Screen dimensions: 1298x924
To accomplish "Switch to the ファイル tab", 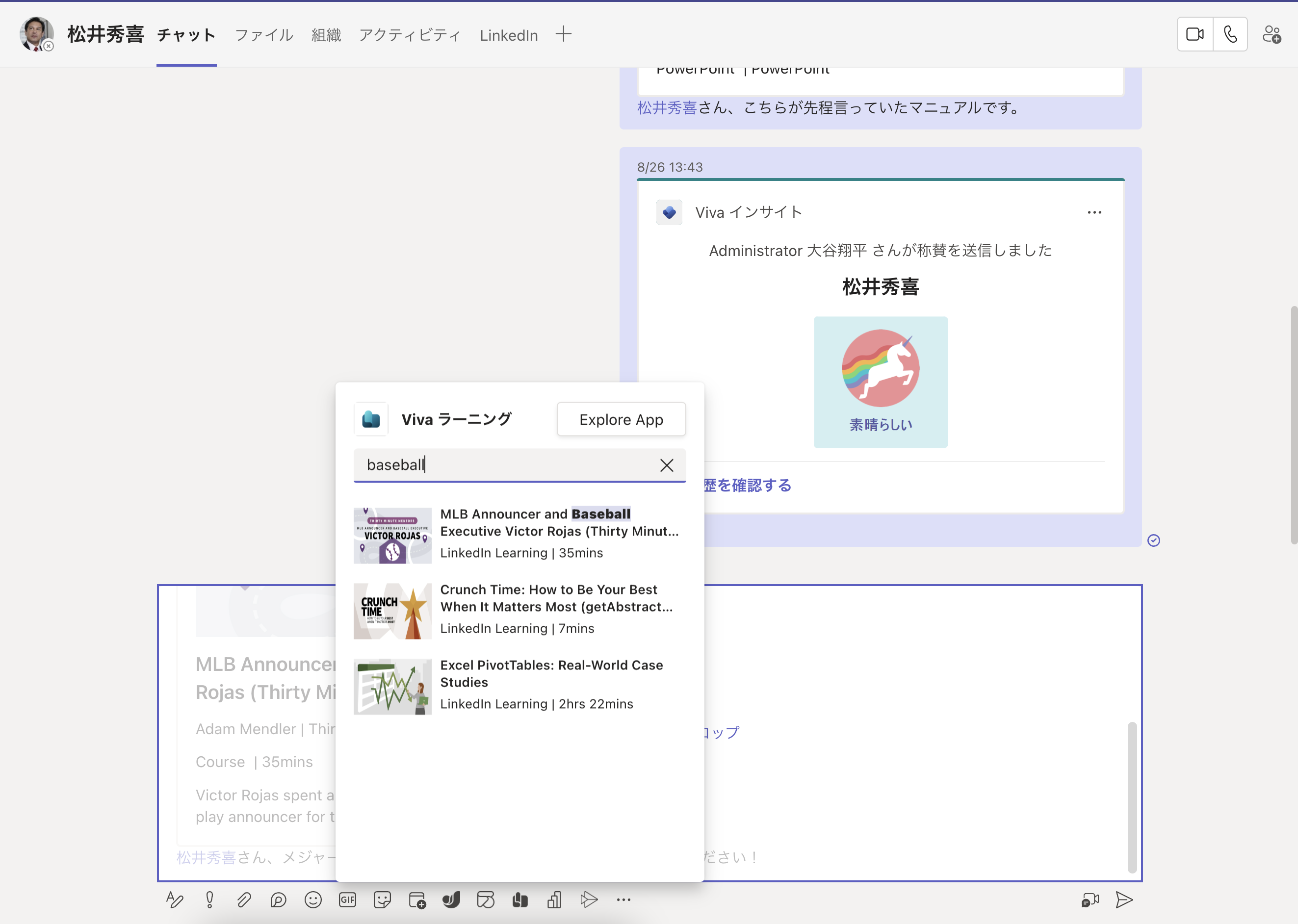I will pyautogui.click(x=263, y=35).
